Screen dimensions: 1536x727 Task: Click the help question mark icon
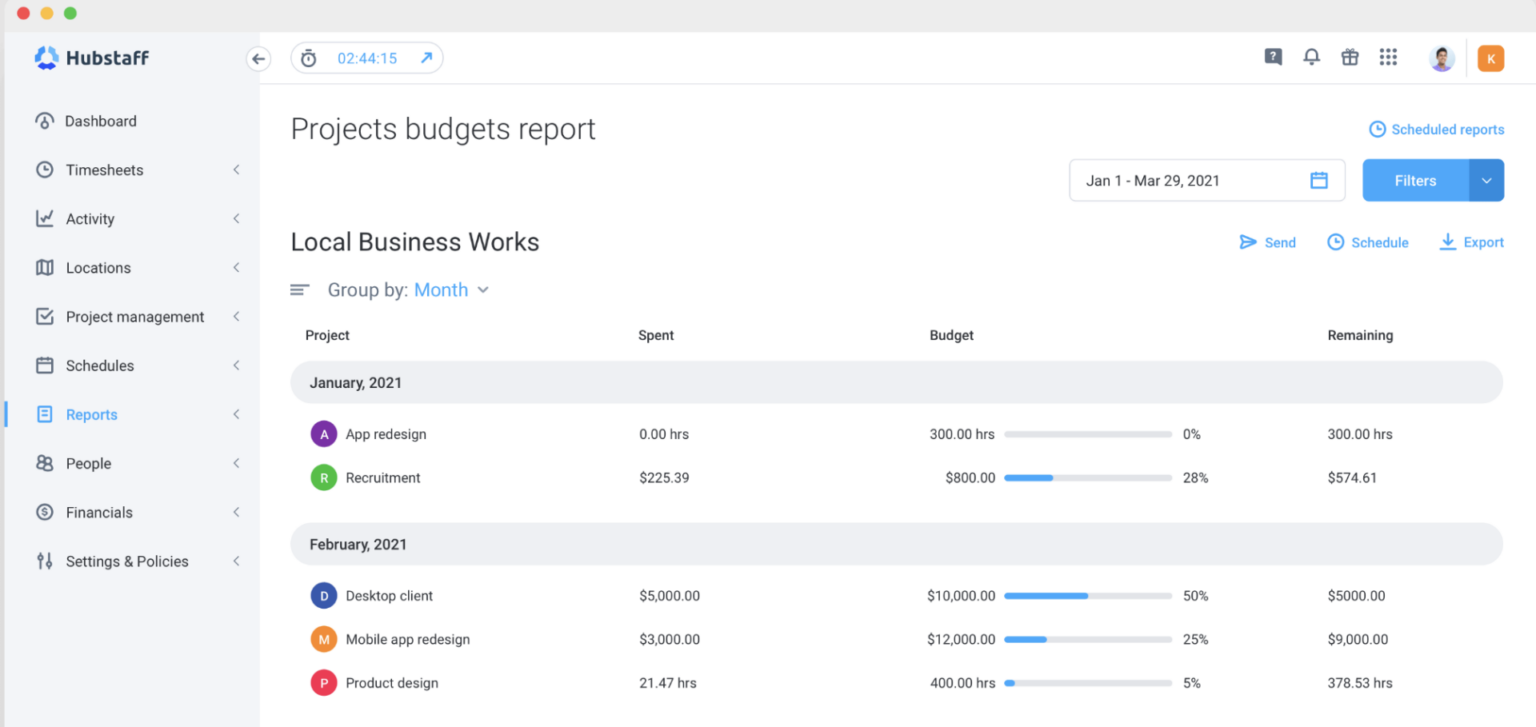(1273, 58)
